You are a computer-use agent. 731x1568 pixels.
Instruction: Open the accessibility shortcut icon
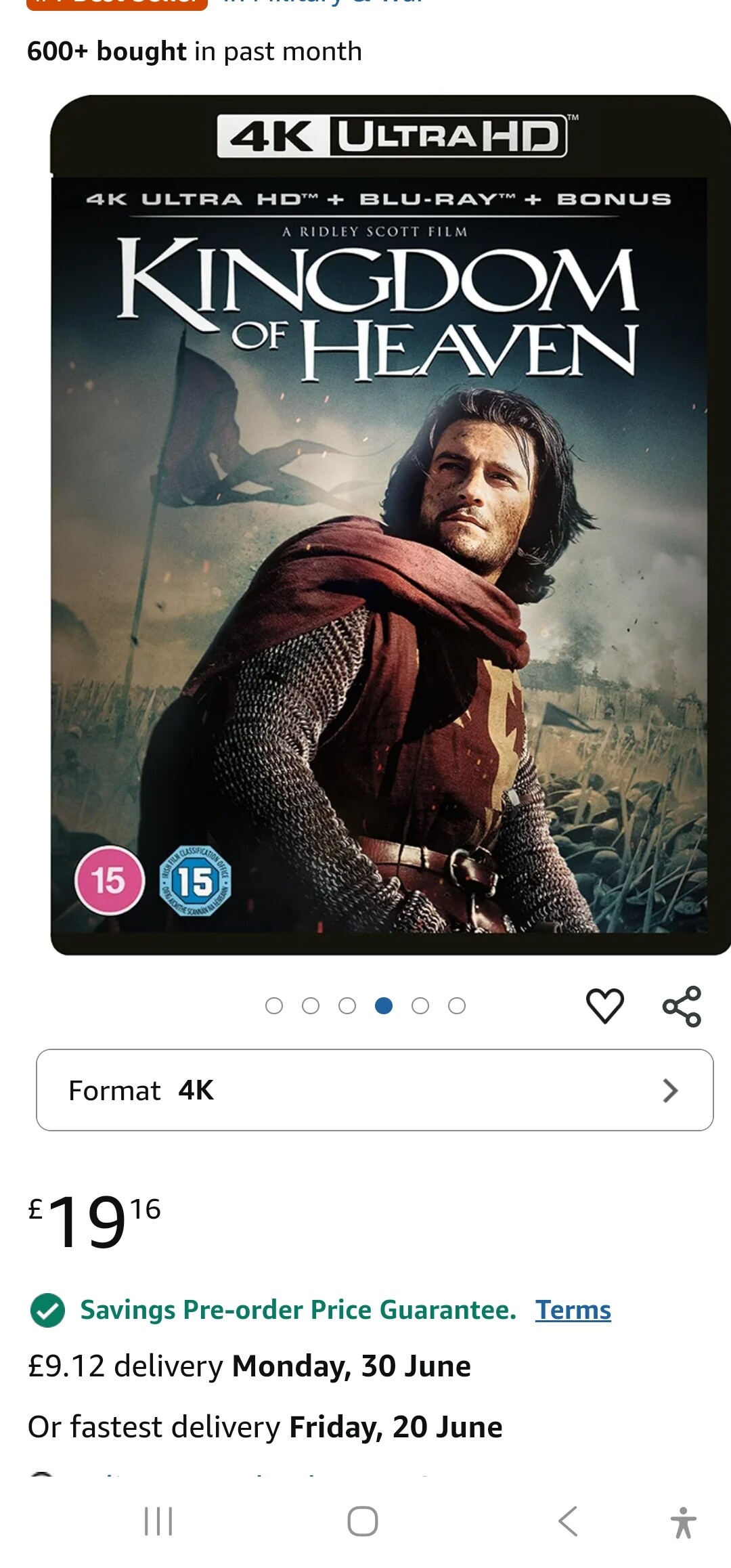tap(683, 1523)
